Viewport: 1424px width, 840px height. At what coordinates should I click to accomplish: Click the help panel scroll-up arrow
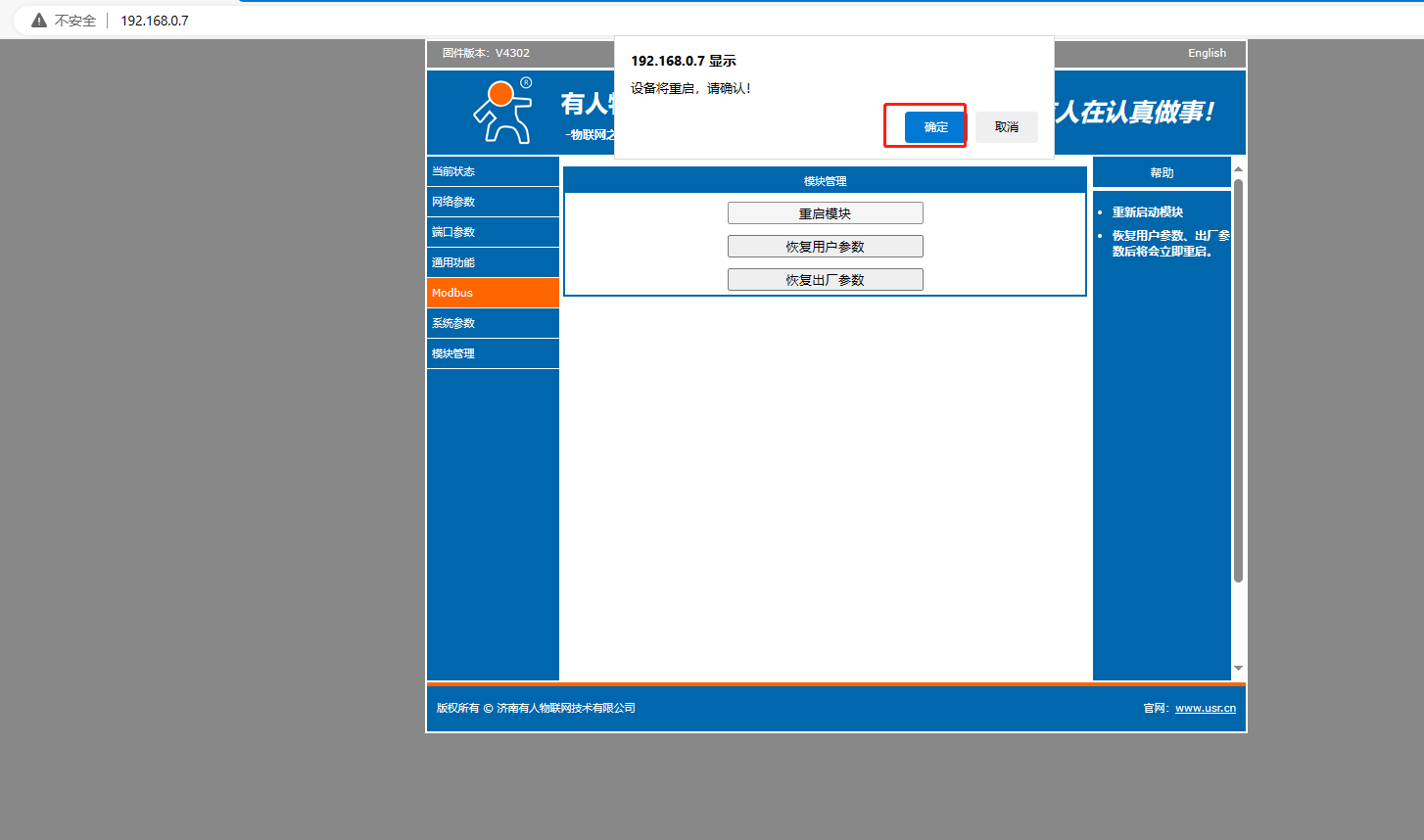pyautogui.click(x=1238, y=169)
